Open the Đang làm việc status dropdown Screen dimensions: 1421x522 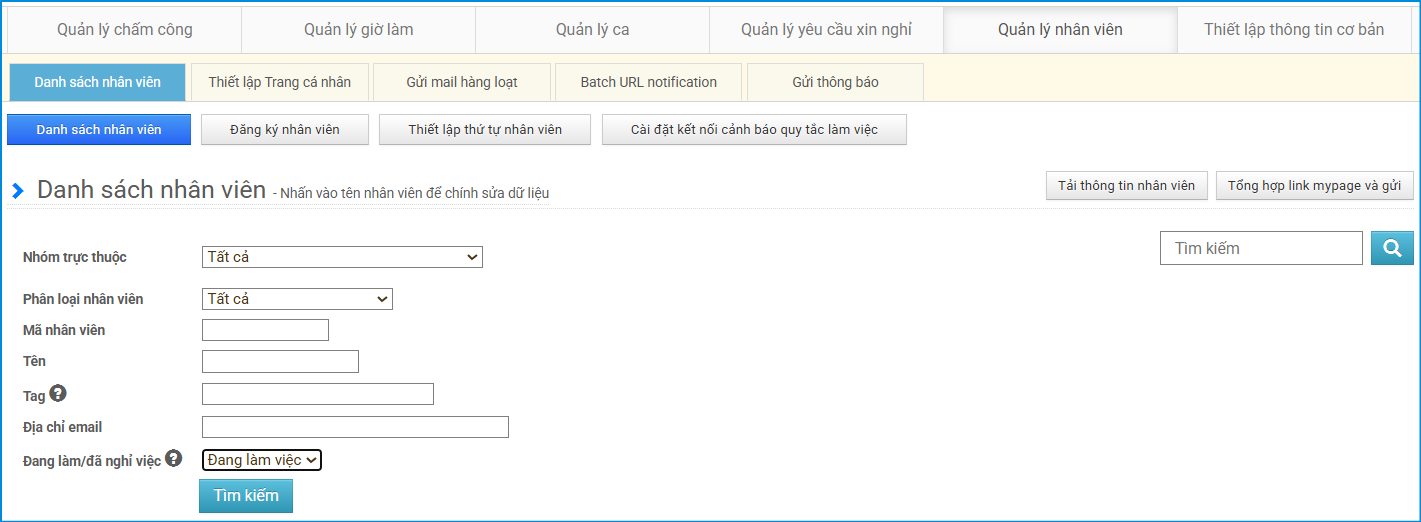pos(261,460)
